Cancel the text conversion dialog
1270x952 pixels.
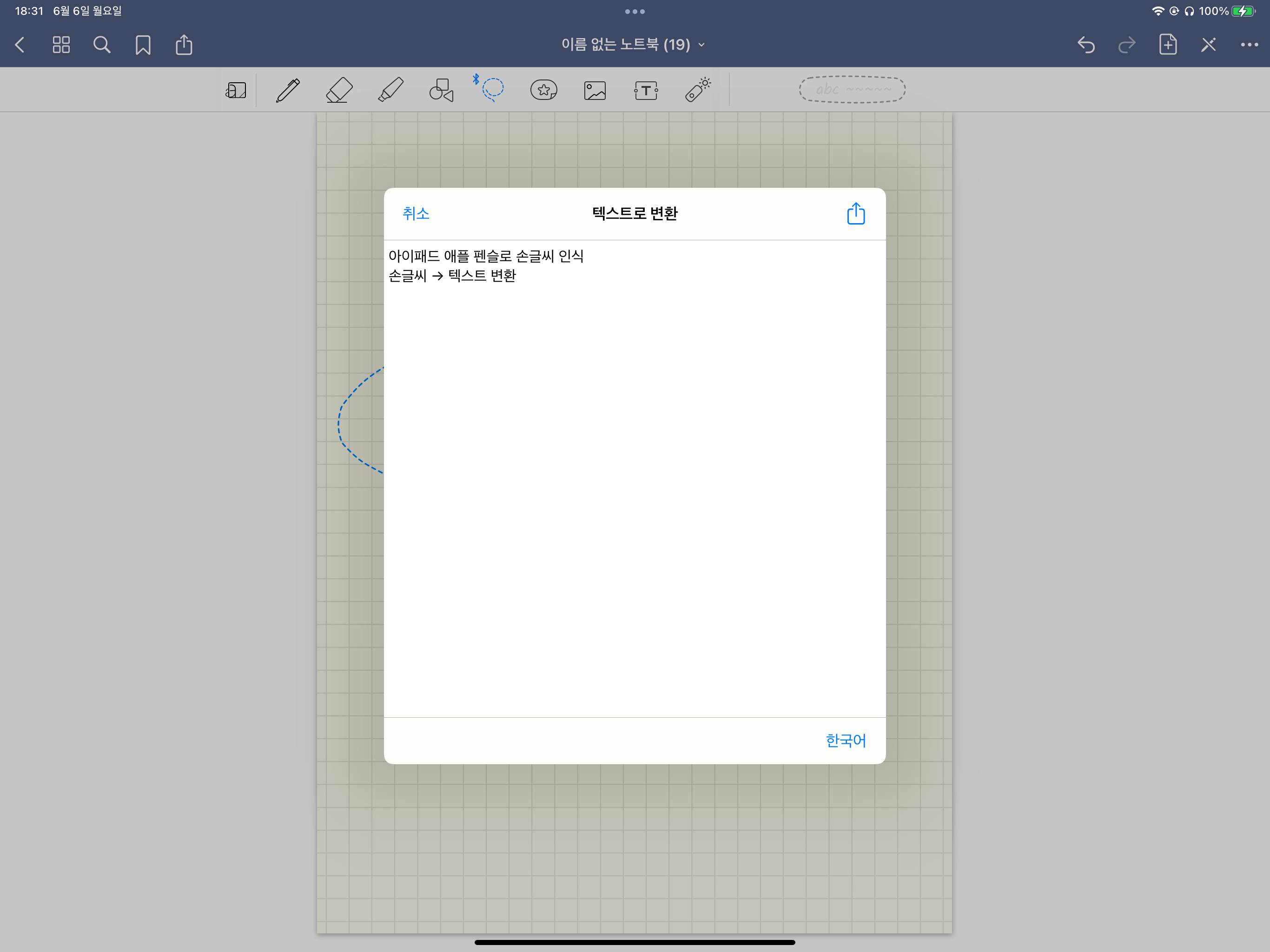(416, 214)
